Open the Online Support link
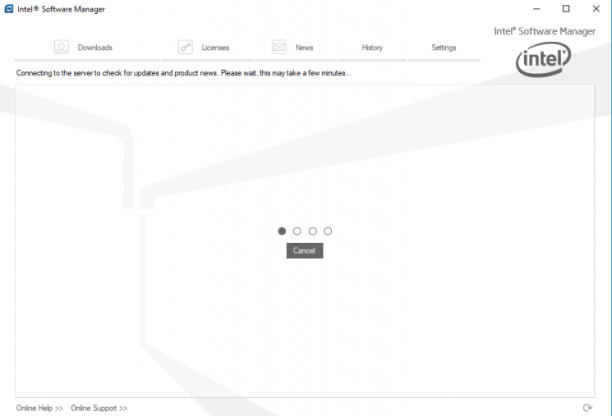The image size is (612, 416). (99, 408)
